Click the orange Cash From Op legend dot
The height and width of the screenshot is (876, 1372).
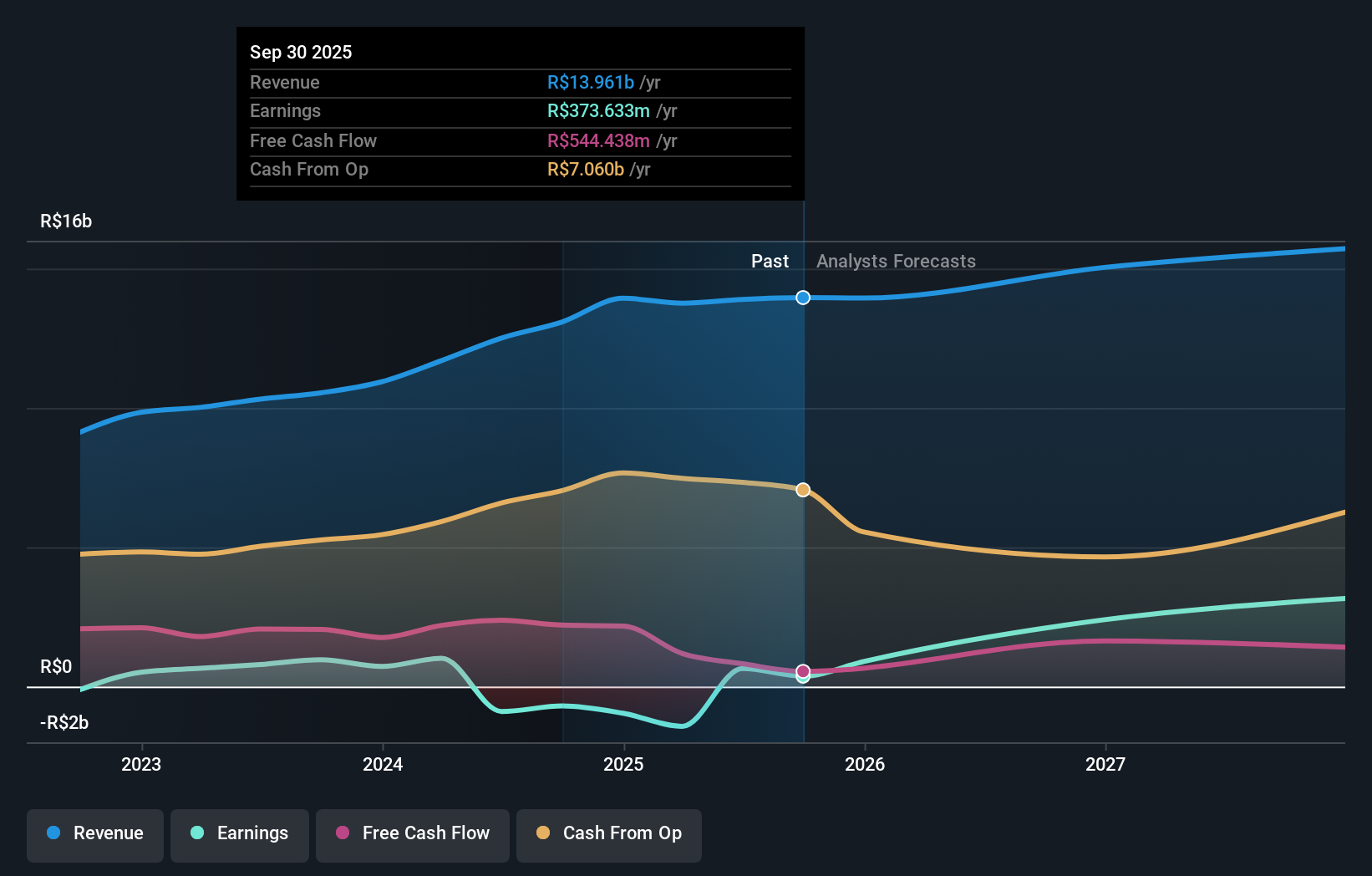point(543,833)
